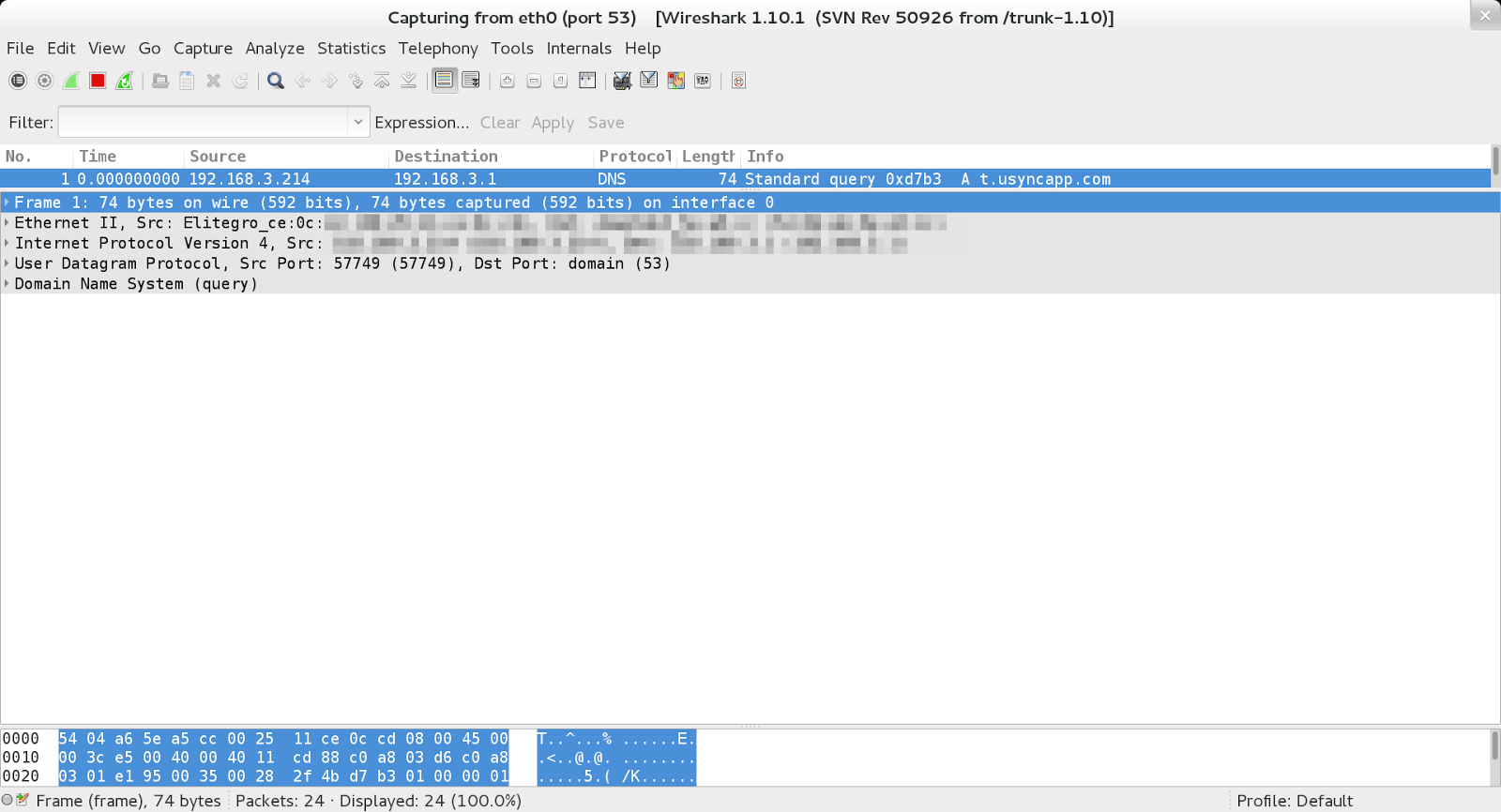Zoom in toolbar icon
Screen dimensions: 1501x812
pyautogui.click(x=508, y=81)
